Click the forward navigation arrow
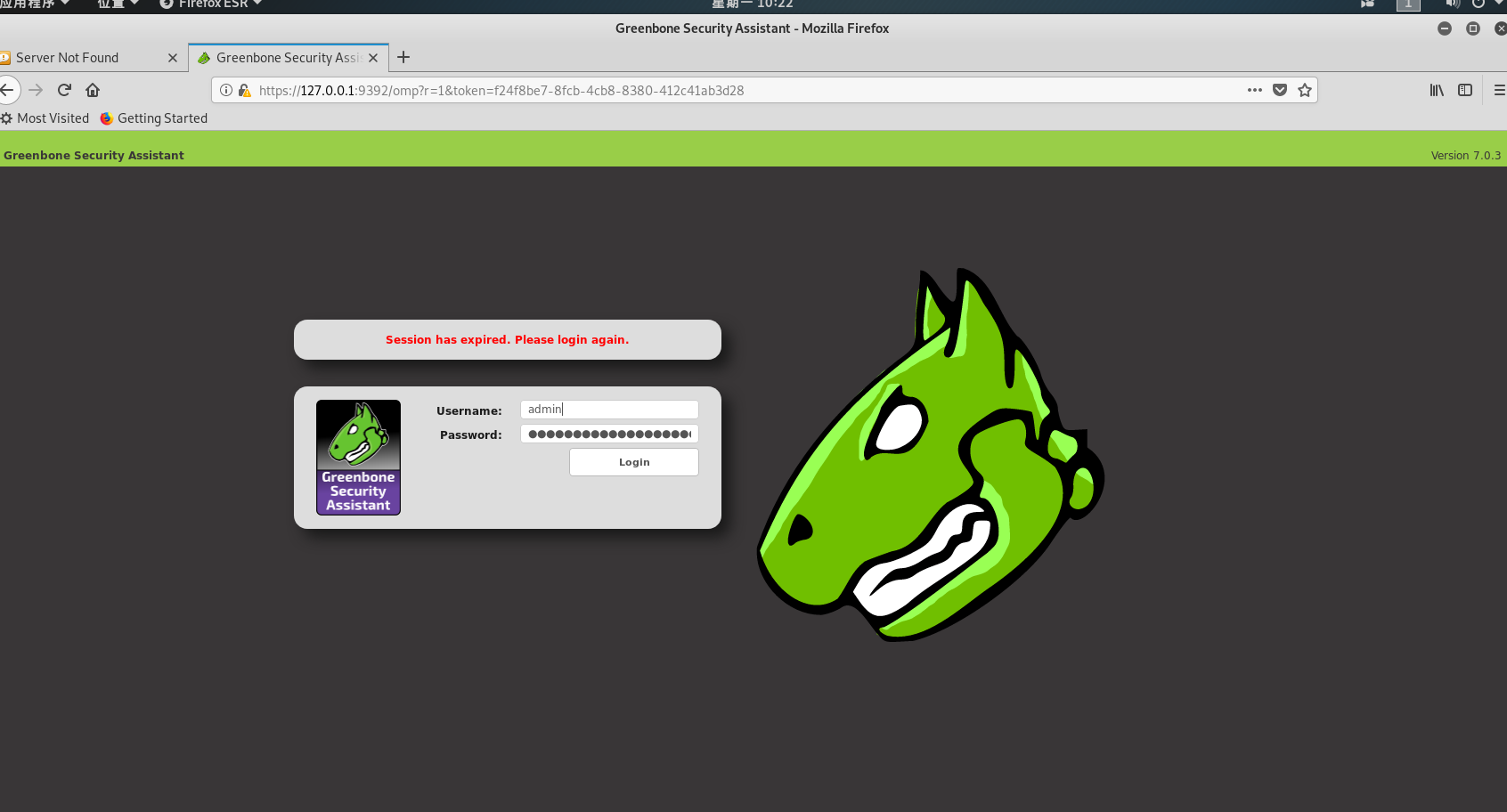The height and width of the screenshot is (812, 1507). tap(36, 90)
